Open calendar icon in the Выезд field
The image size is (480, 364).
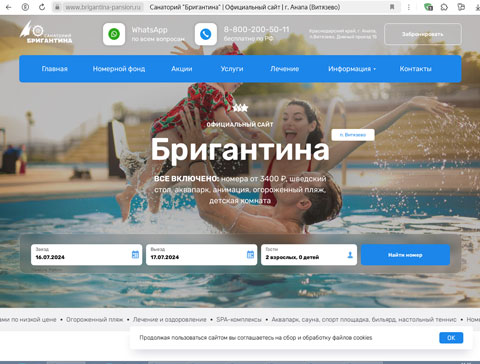point(250,255)
